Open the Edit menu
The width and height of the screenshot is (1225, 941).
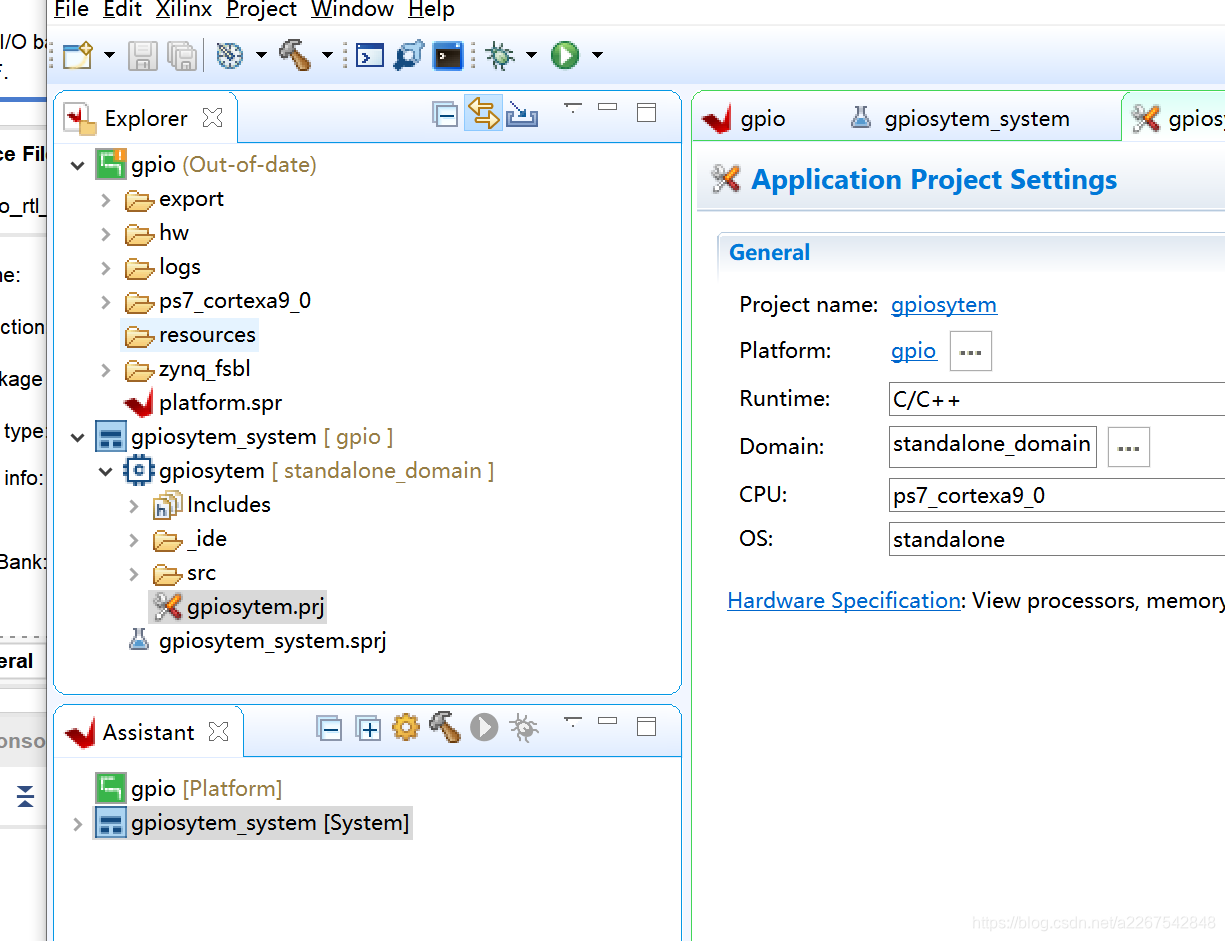pyautogui.click(x=122, y=10)
